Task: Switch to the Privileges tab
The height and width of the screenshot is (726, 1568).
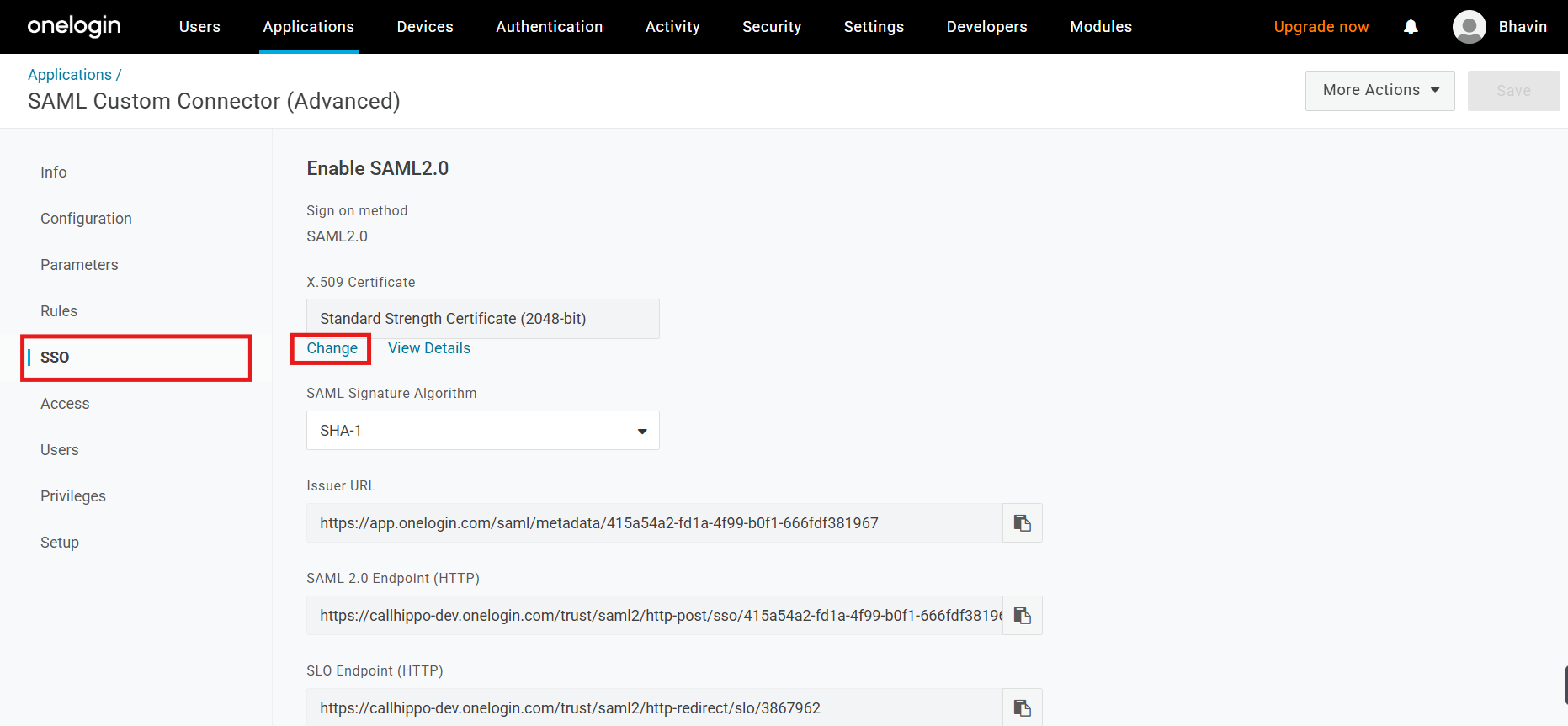Action: 73,496
